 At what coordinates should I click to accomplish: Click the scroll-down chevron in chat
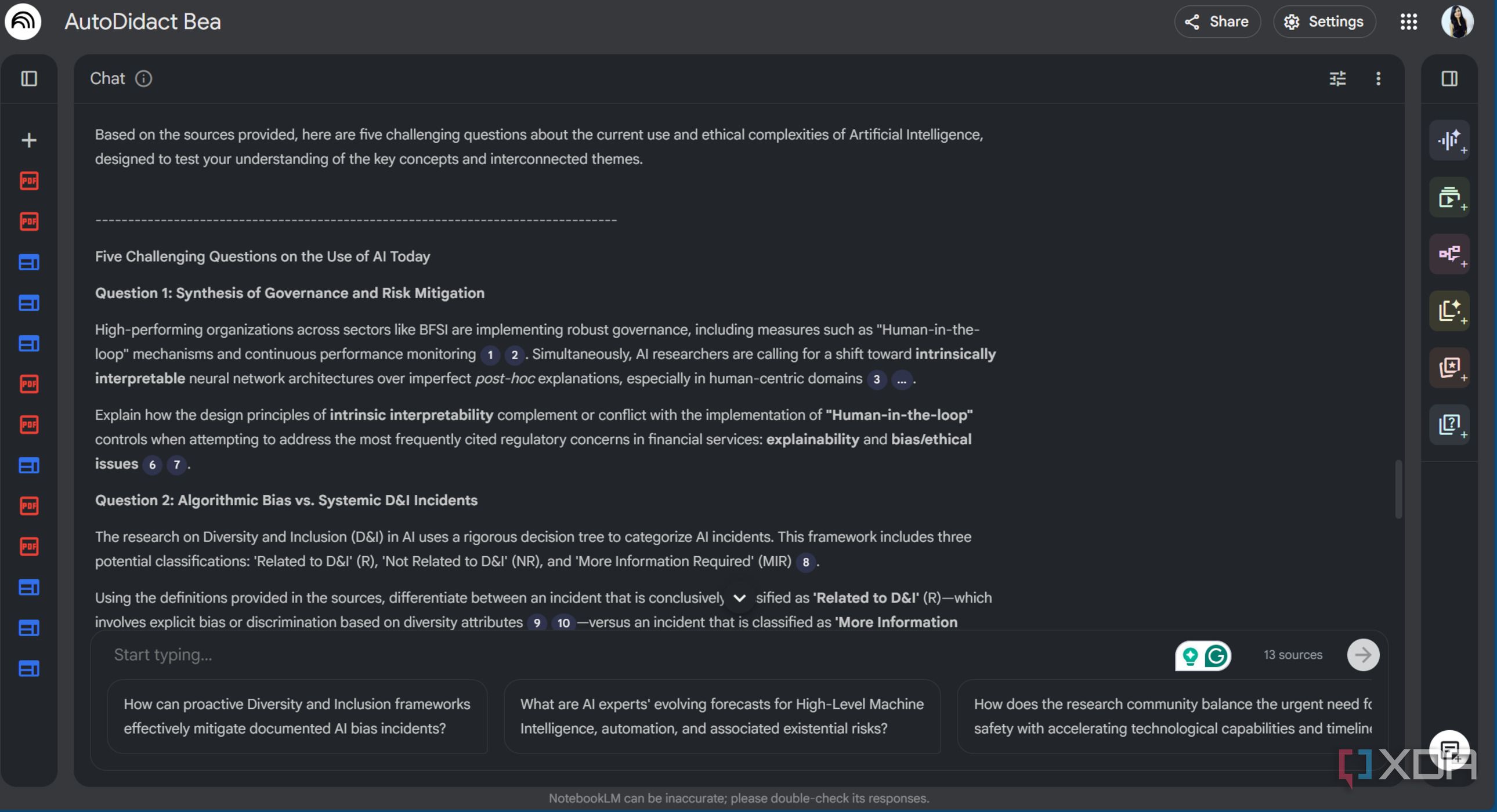(x=739, y=598)
